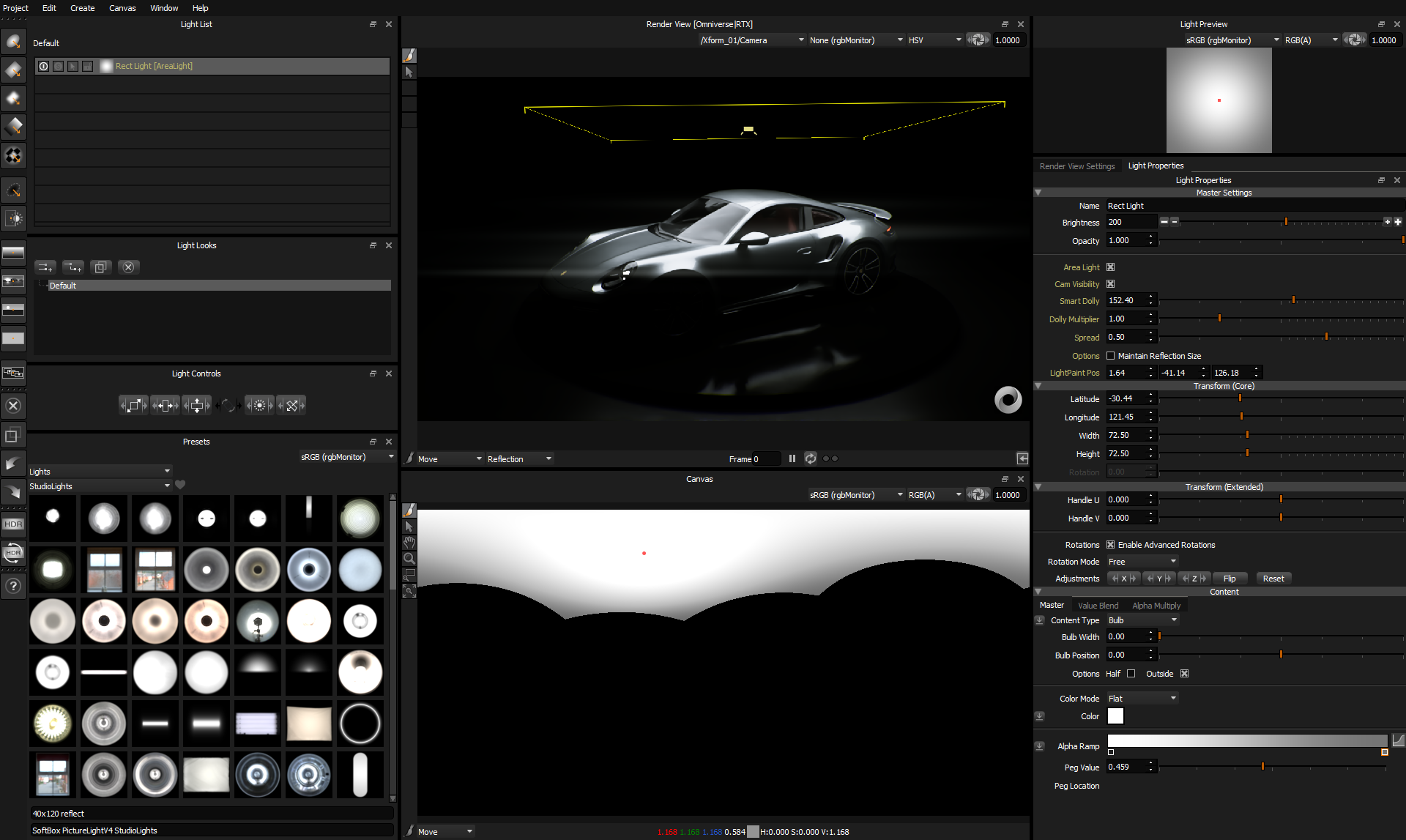Toggle lock on Rect Light row

[87, 66]
